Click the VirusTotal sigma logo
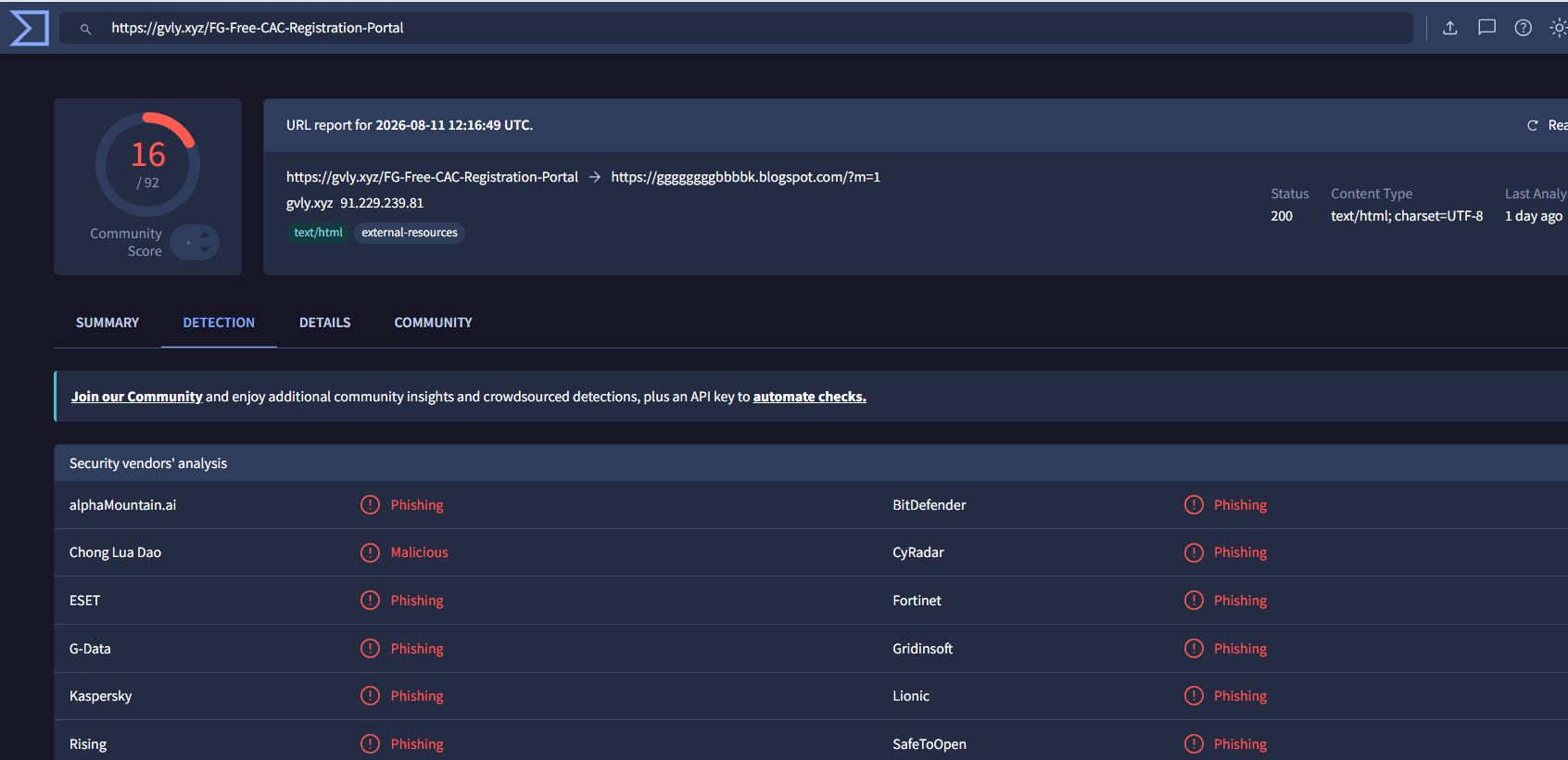The image size is (1568, 760). point(29,28)
